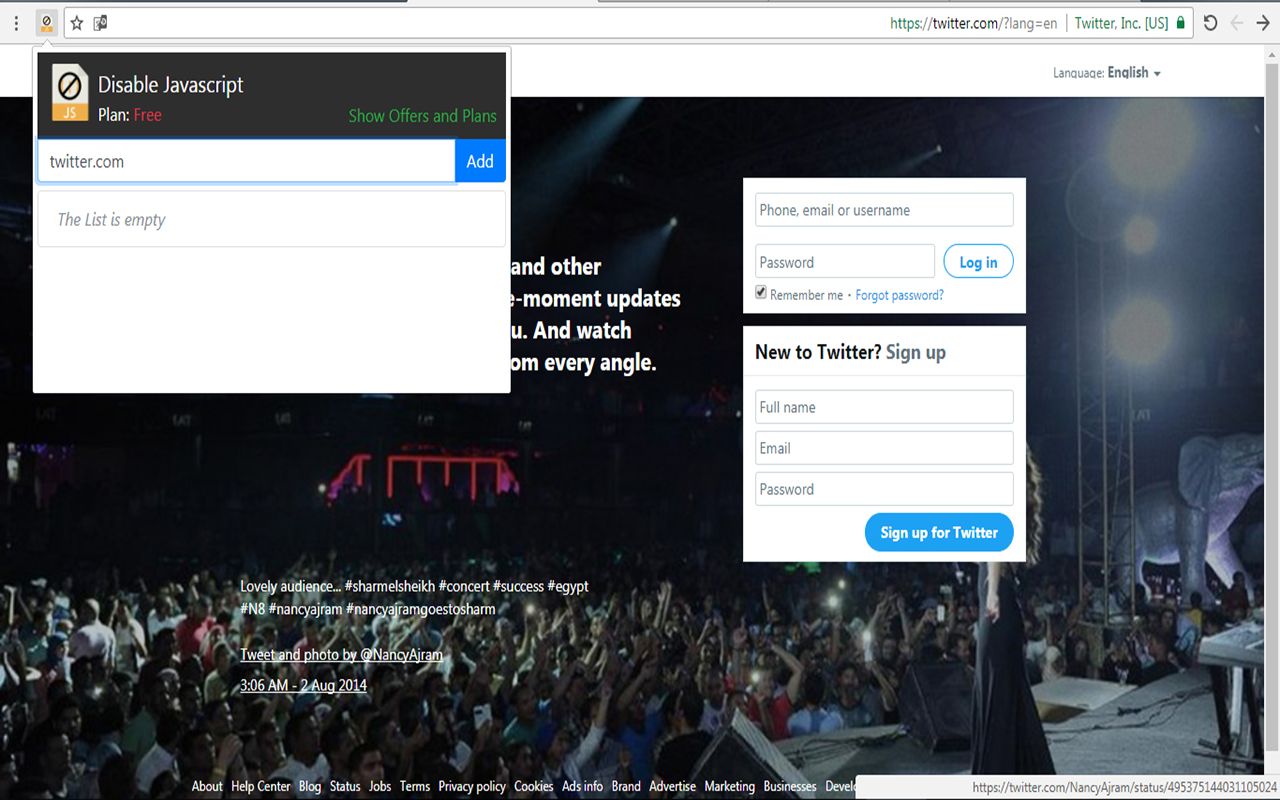The width and height of the screenshot is (1280, 800).
Task: Go forward using the forward arrow
Action: pyautogui.click(x=1263, y=23)
